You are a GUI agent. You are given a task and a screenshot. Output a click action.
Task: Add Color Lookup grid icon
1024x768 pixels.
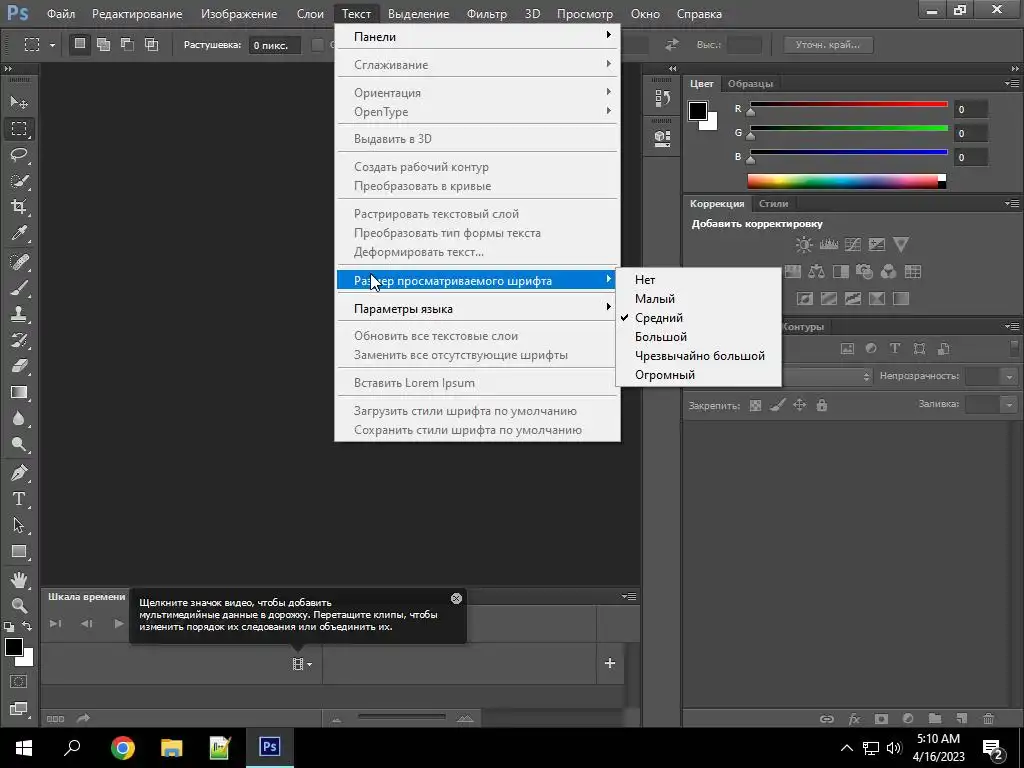click(913, 272)
